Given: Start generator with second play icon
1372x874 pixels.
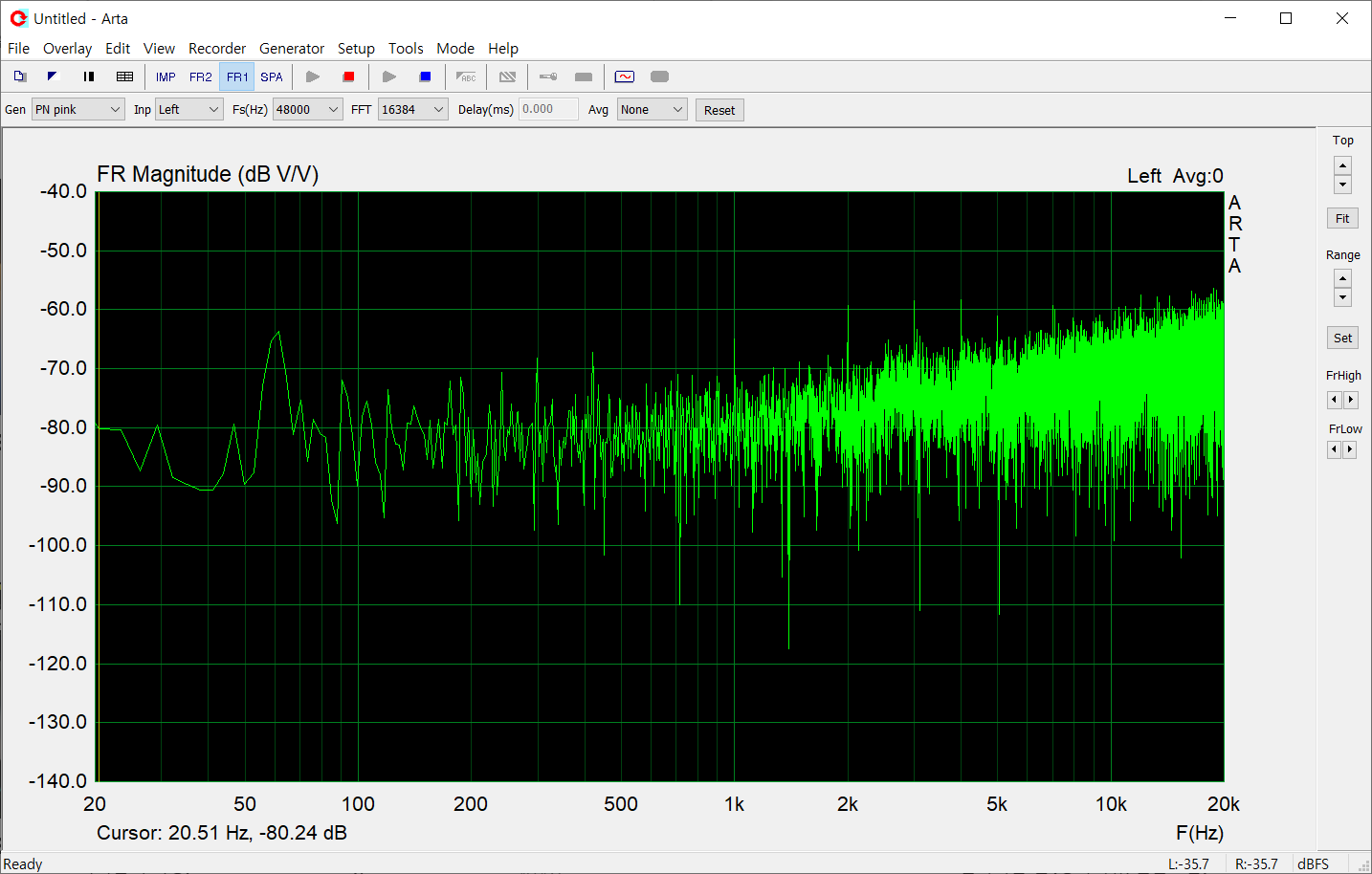Looking at the screenshot, I should click(389, 76).
